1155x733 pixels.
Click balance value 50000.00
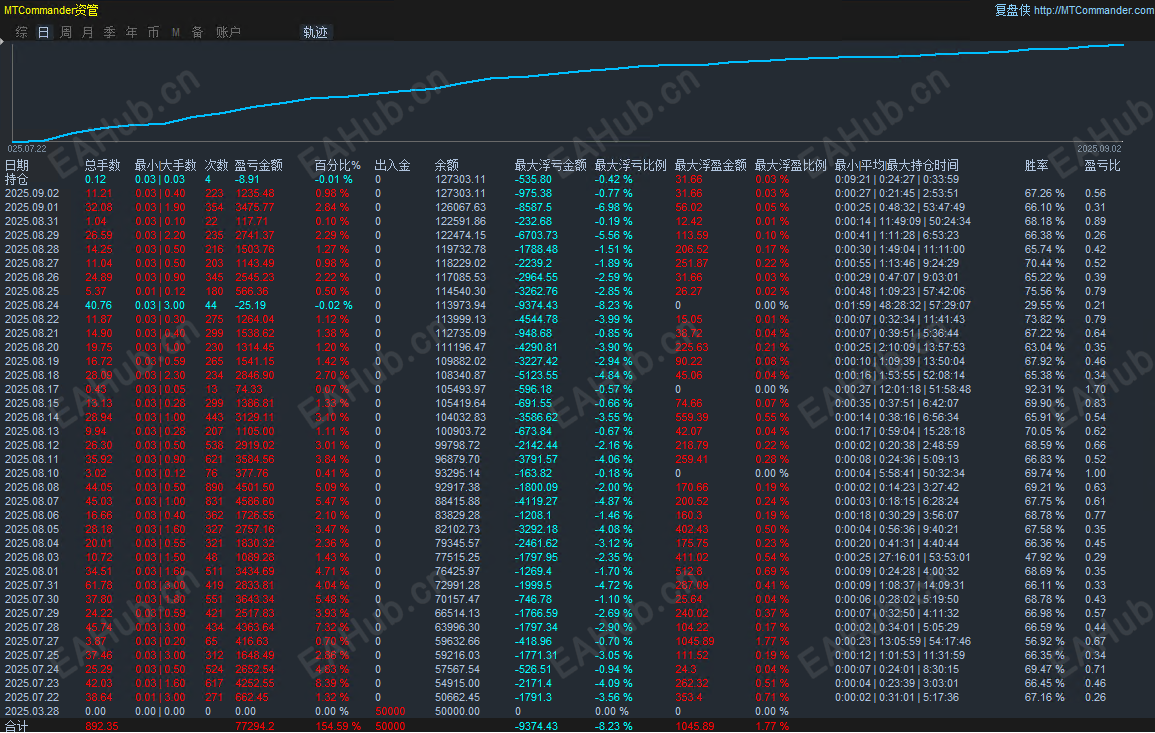[457, 712]
